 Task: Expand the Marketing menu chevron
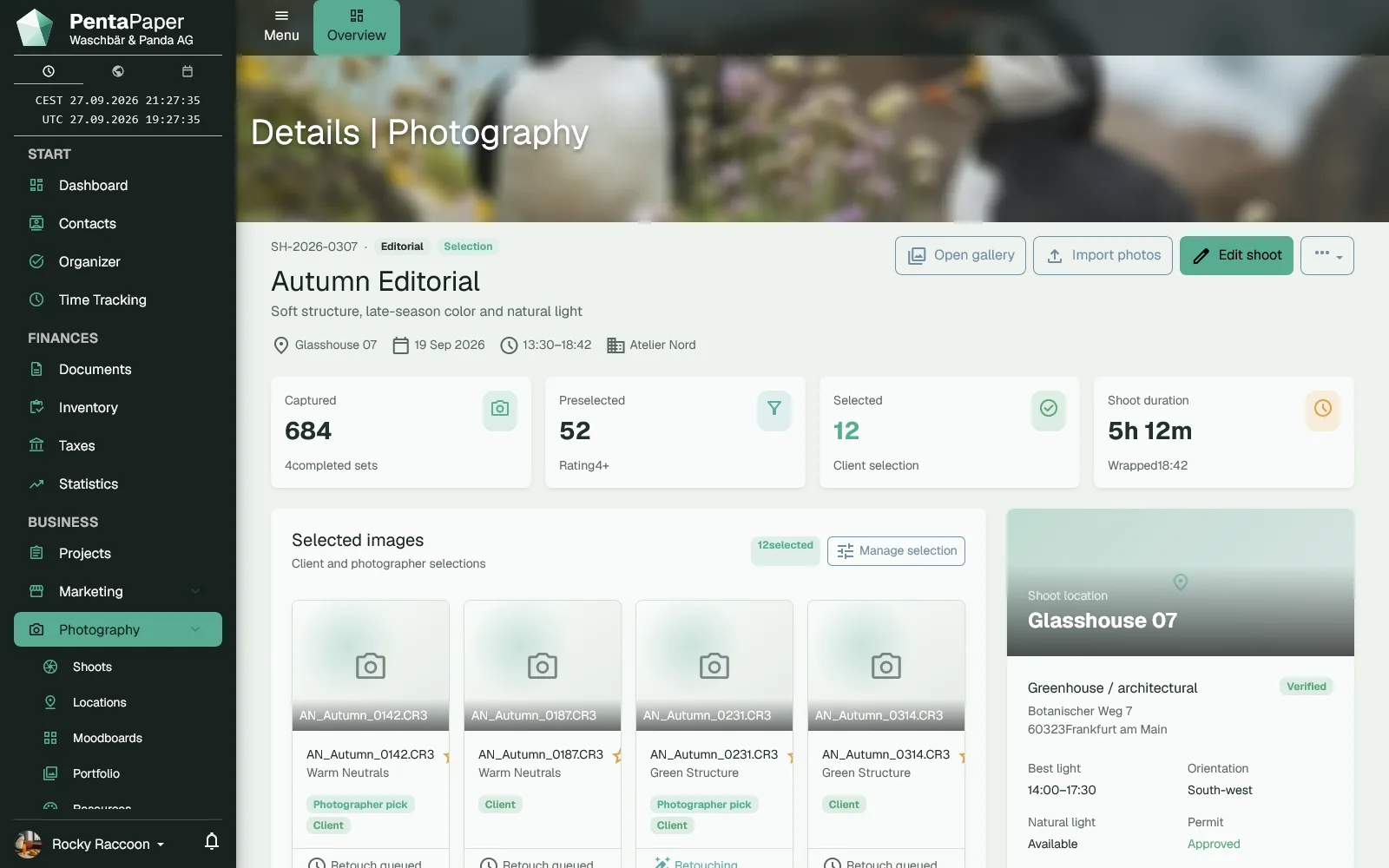[195, 591]
